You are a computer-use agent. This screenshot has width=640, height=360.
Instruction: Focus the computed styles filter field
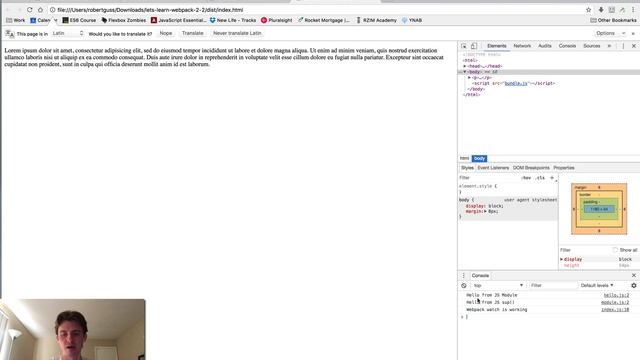585,250
